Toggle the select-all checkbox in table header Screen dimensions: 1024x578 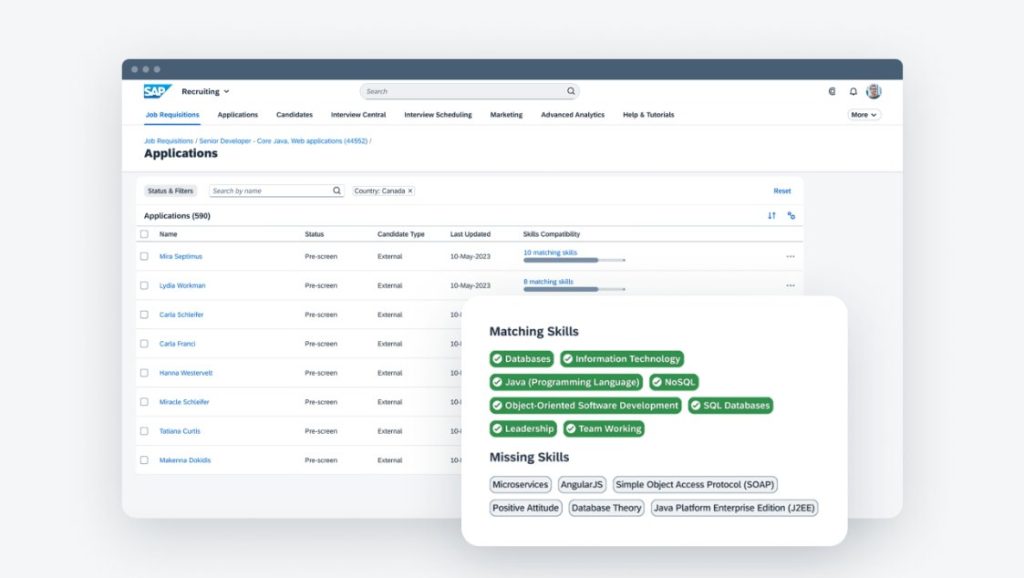[x=144, y=234]
